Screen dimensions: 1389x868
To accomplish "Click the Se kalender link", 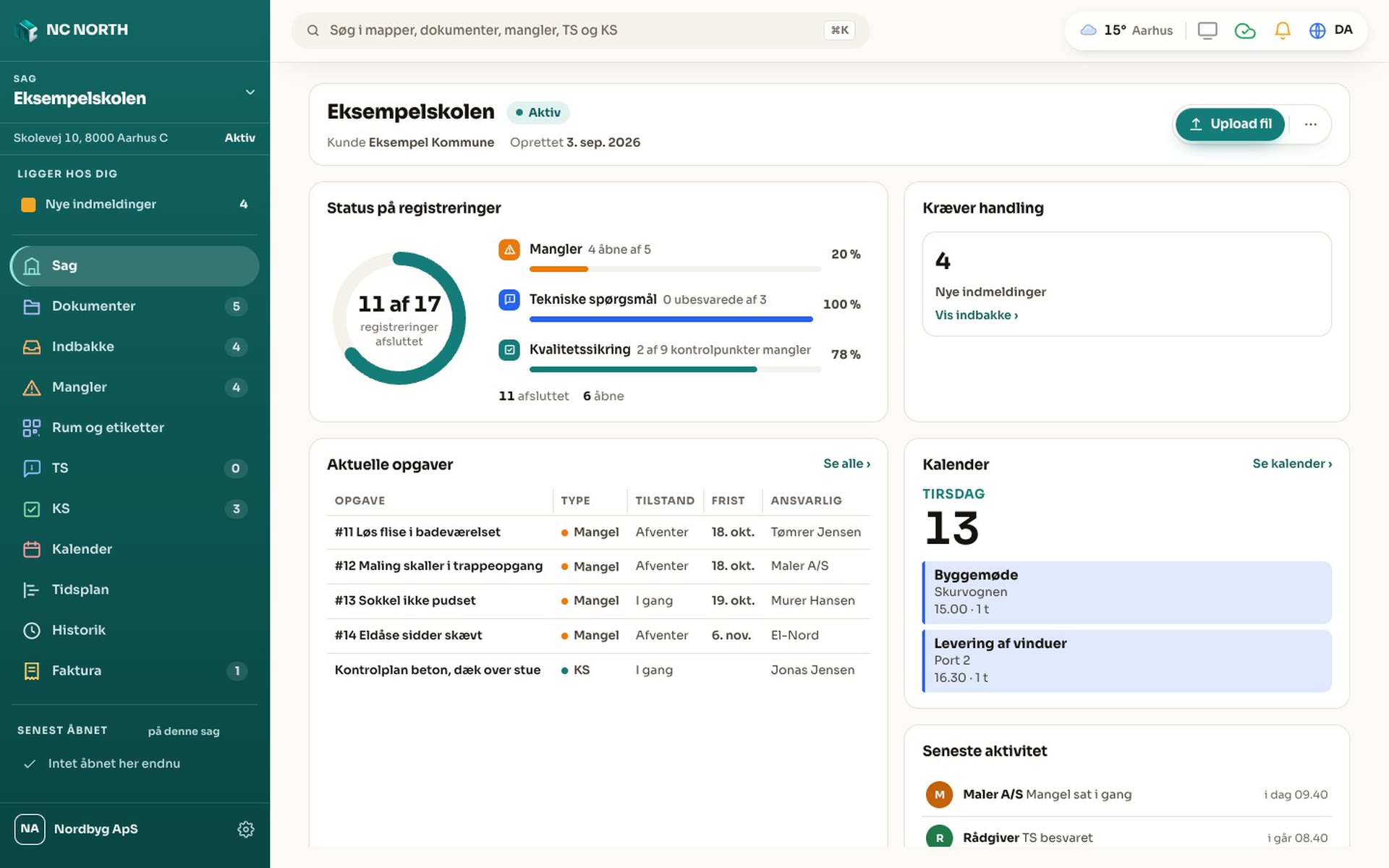I will pyautogui.click(x=1292, y=464).
